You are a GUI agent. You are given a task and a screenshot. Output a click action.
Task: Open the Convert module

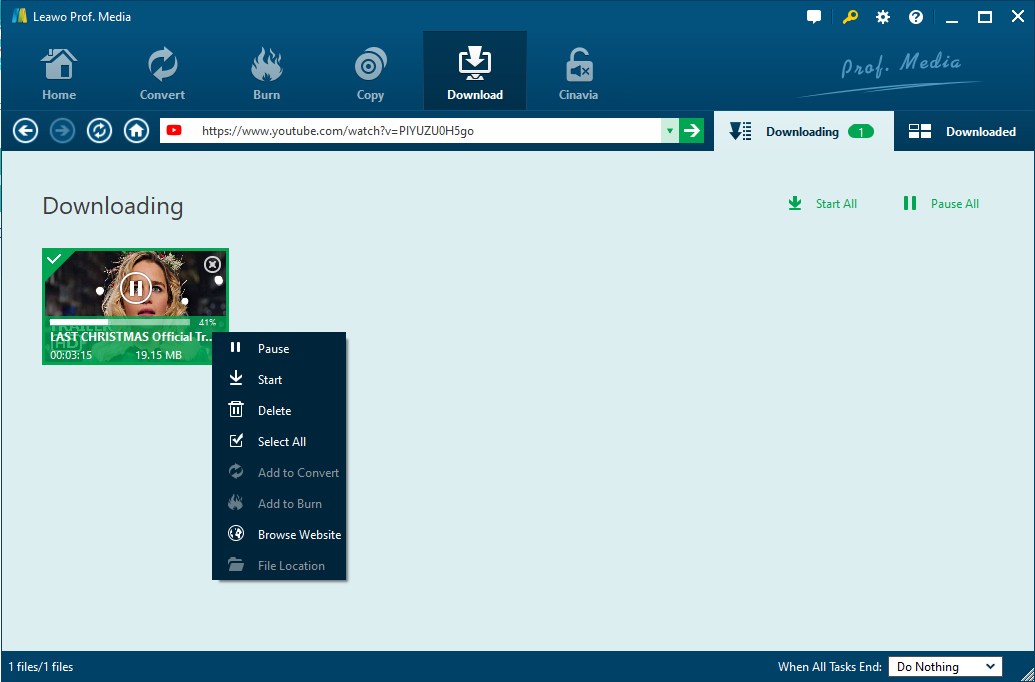click(x=162, y=74)
